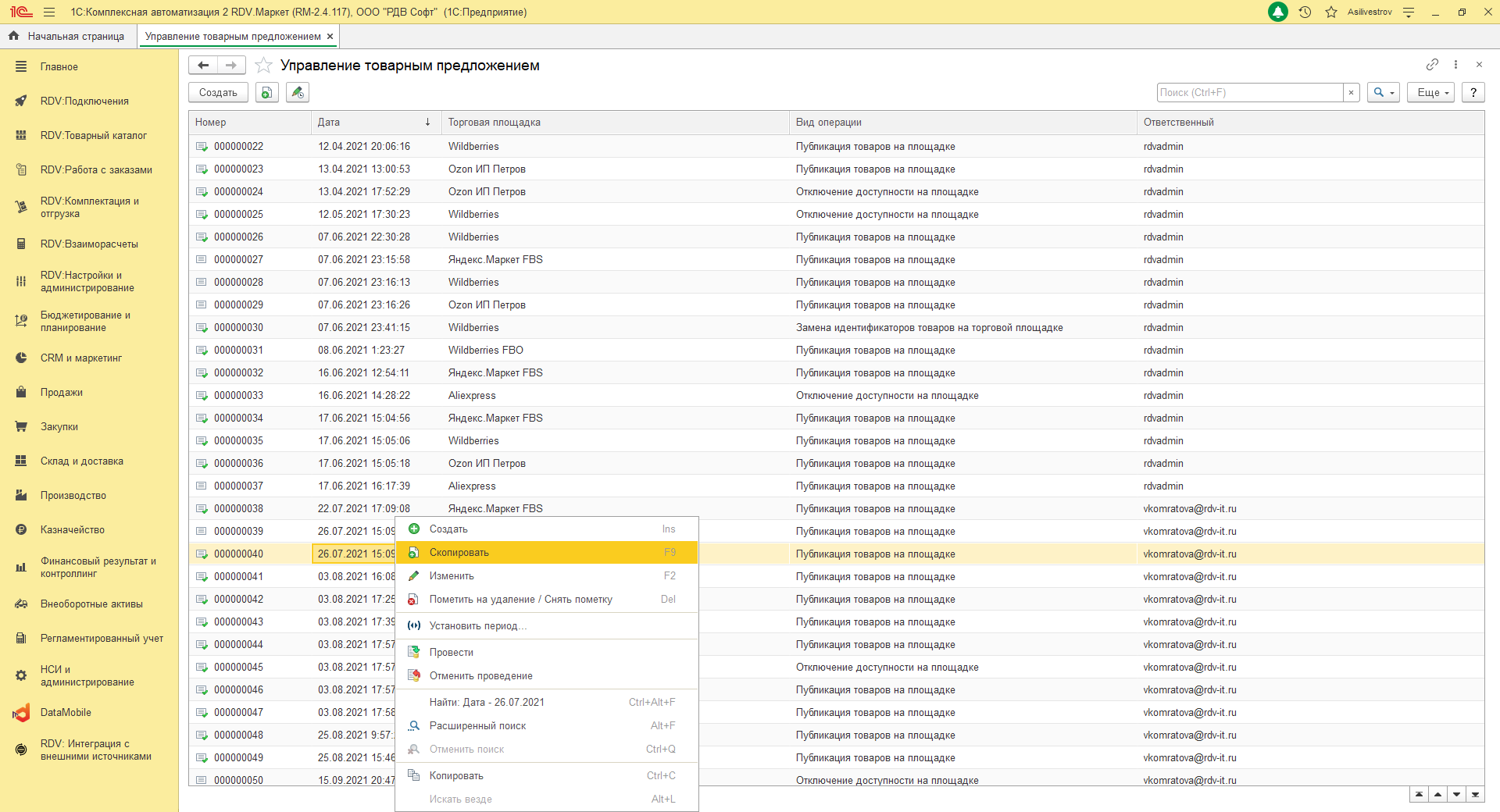Click the toolbar icon right of copy-document
This screenshot has width=1500, height=812.
(x=298, y=93)
